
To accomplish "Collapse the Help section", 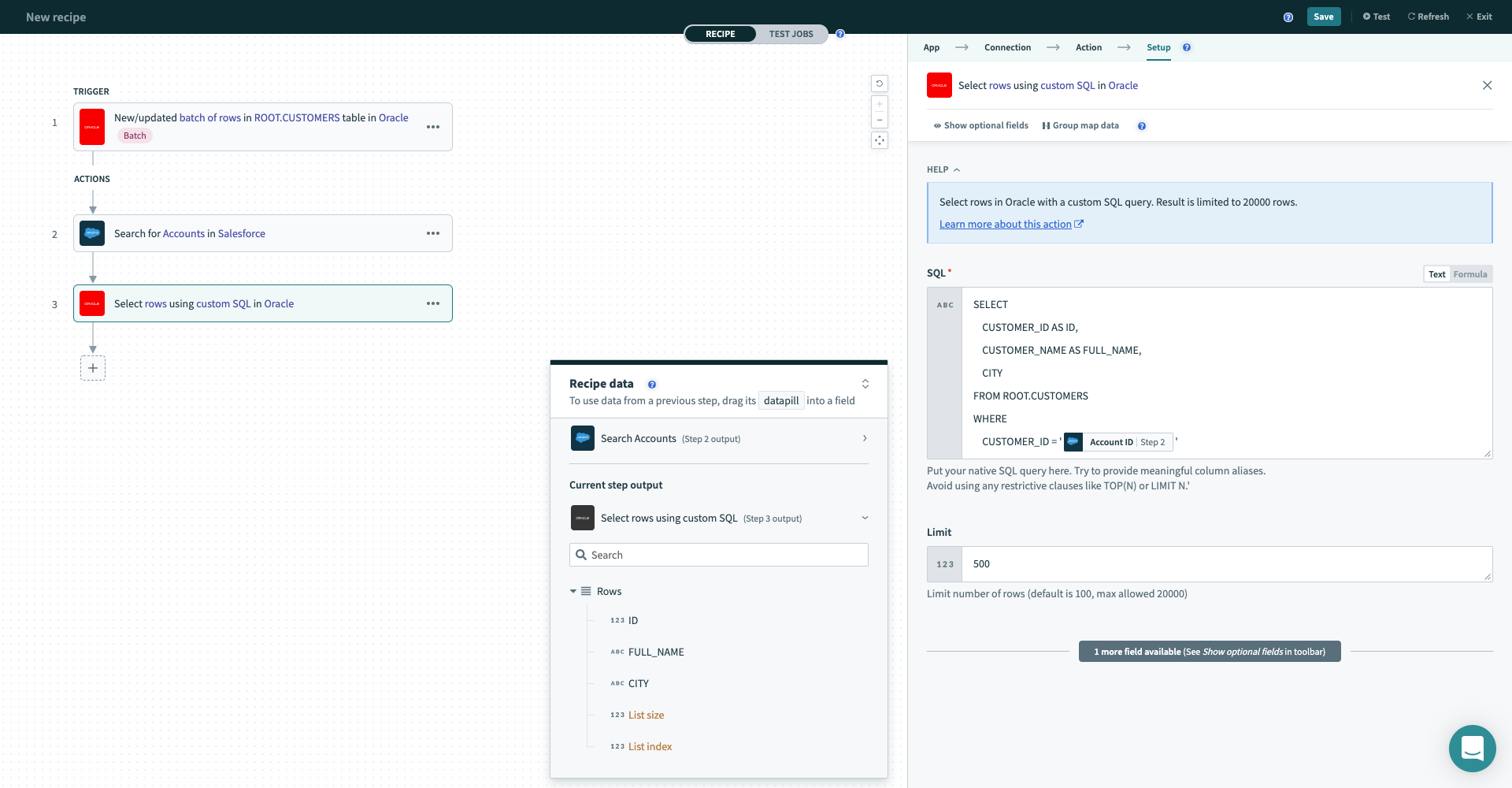I will pos(943,169).
